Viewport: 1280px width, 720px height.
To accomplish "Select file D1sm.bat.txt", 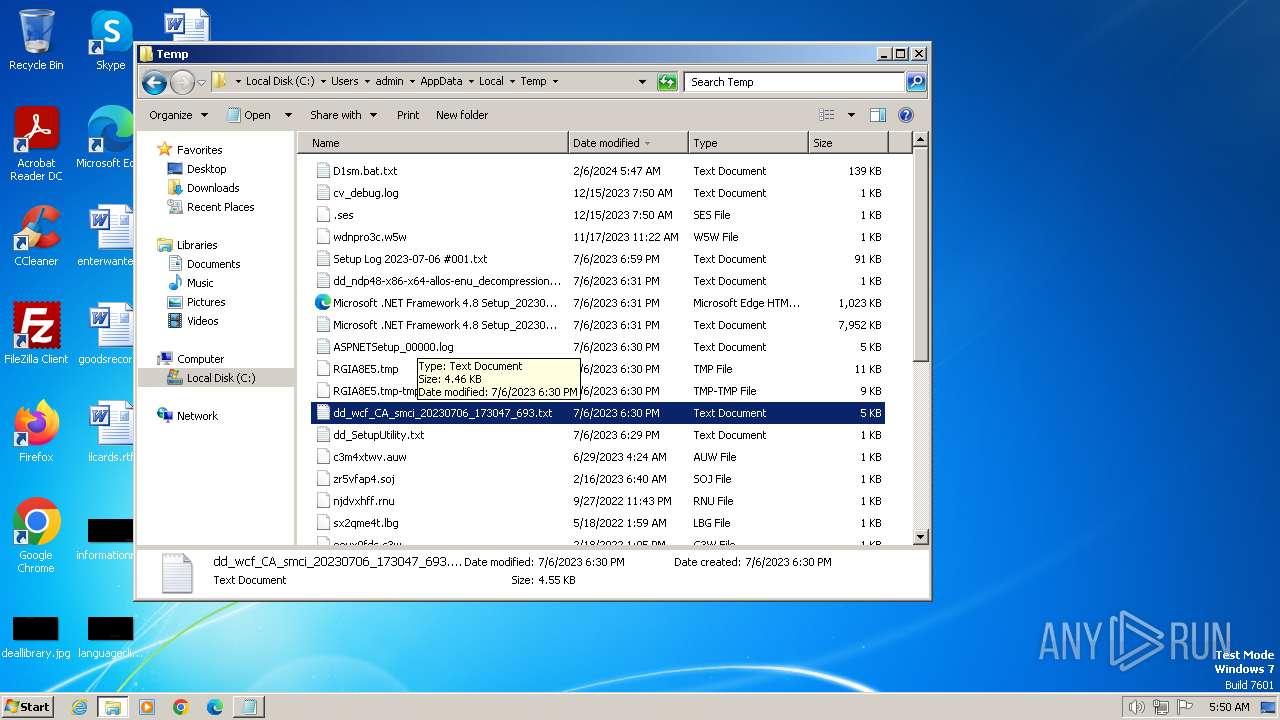I will [x=598, y=171].
